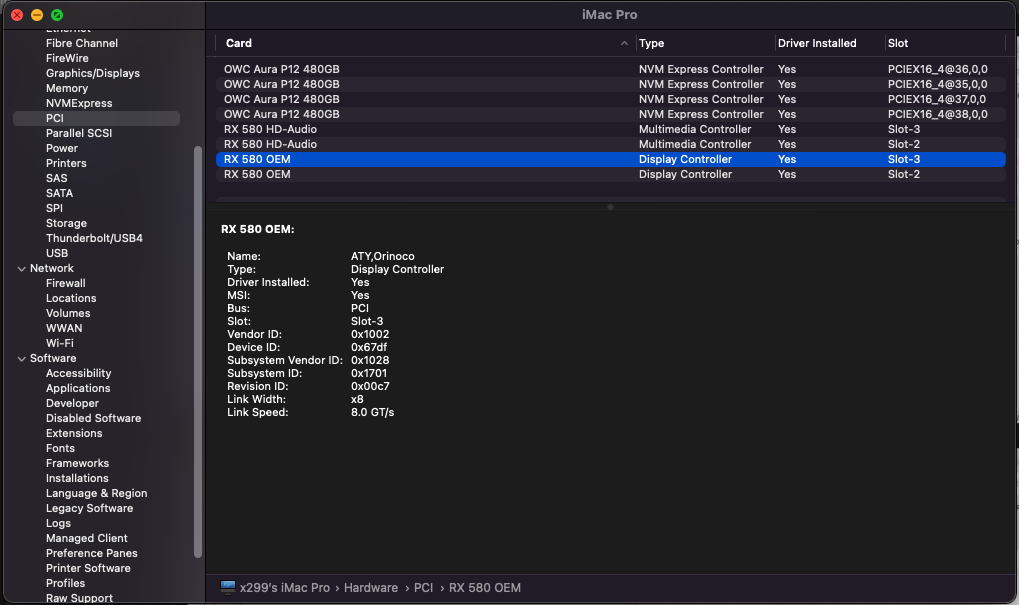
Task: Open Logs under Software
Action: 58,523
